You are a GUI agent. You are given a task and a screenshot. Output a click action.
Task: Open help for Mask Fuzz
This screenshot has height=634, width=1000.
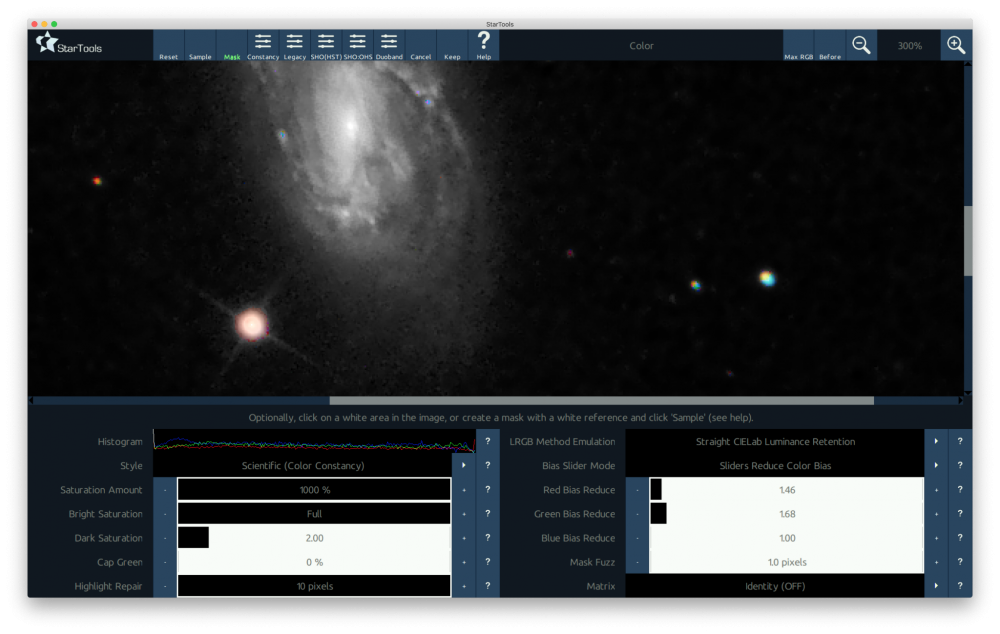(x=960, y=562)
